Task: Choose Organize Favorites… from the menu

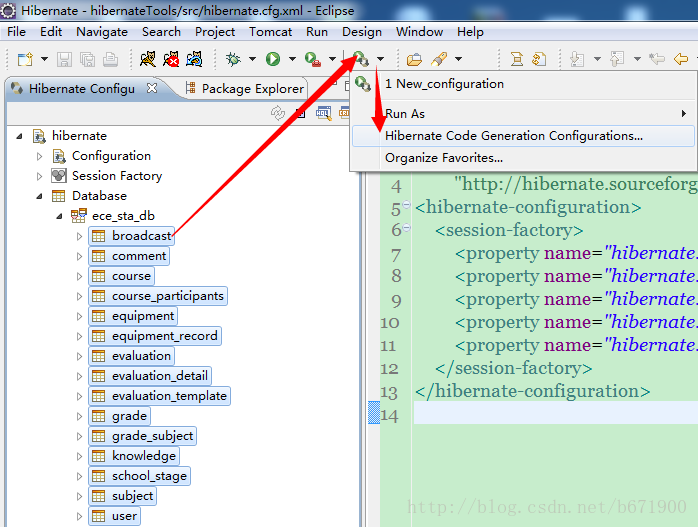Action: [524, 158]
